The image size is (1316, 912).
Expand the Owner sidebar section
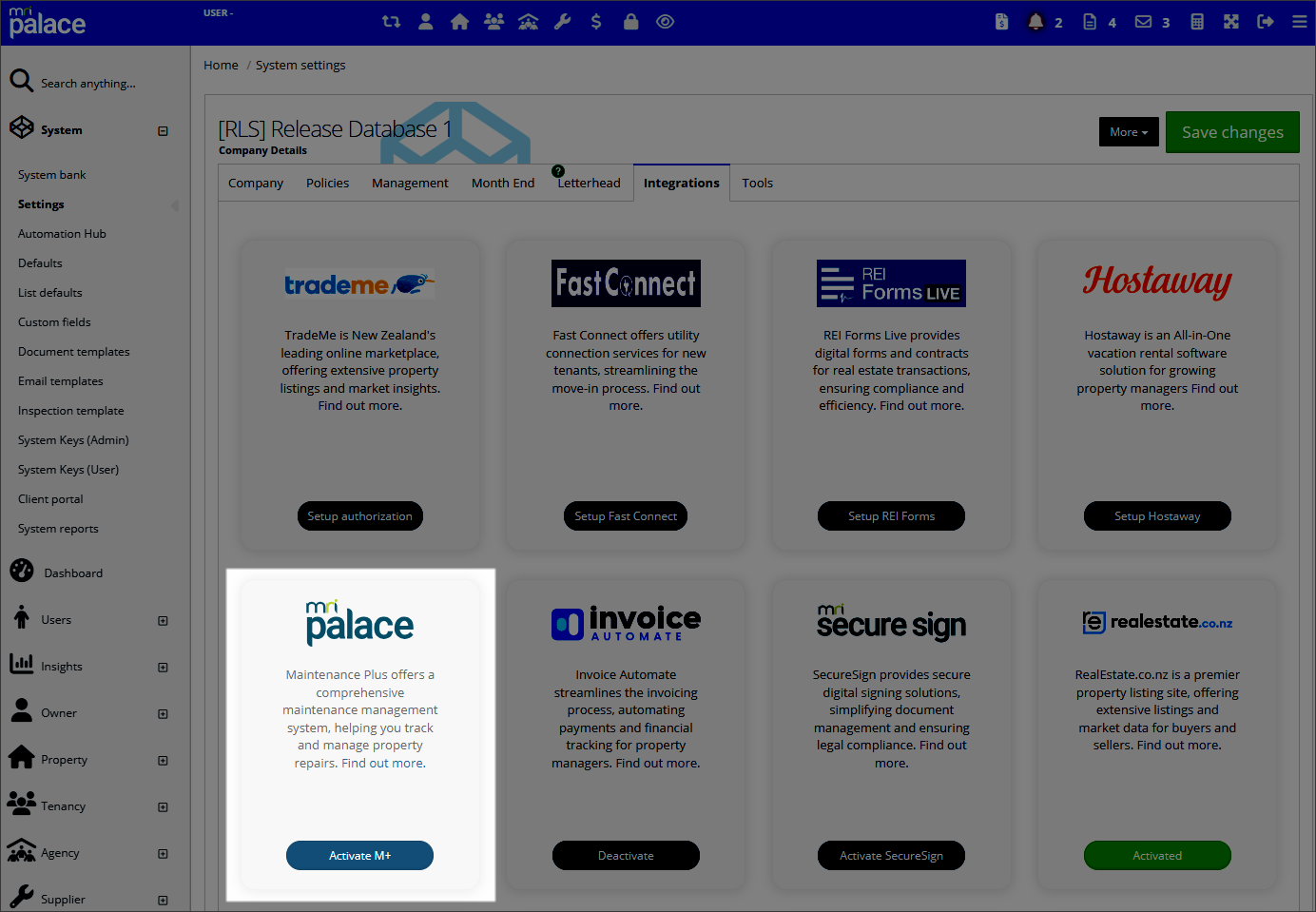point(163,714)
